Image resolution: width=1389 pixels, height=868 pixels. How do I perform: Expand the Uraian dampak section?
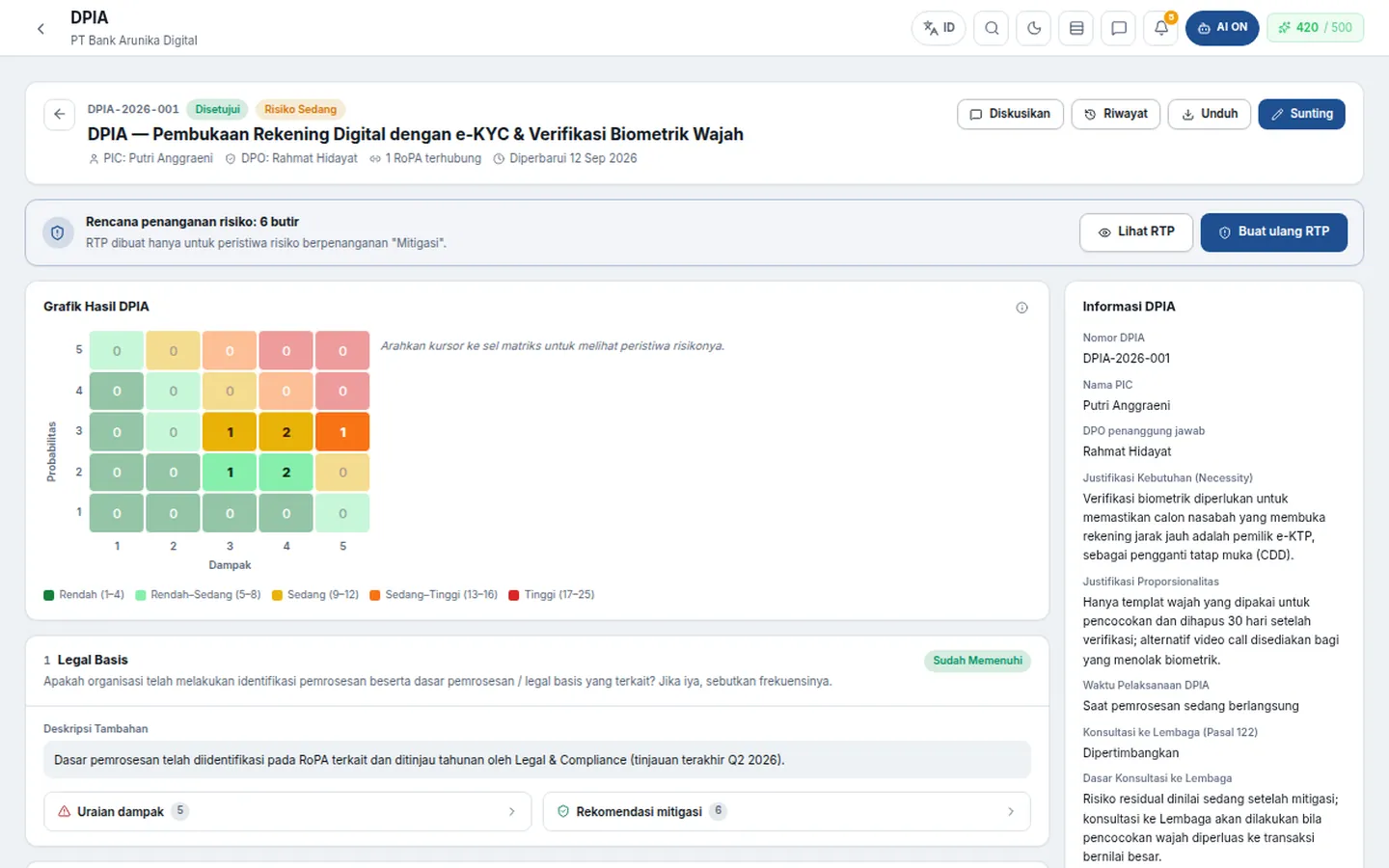287,812
